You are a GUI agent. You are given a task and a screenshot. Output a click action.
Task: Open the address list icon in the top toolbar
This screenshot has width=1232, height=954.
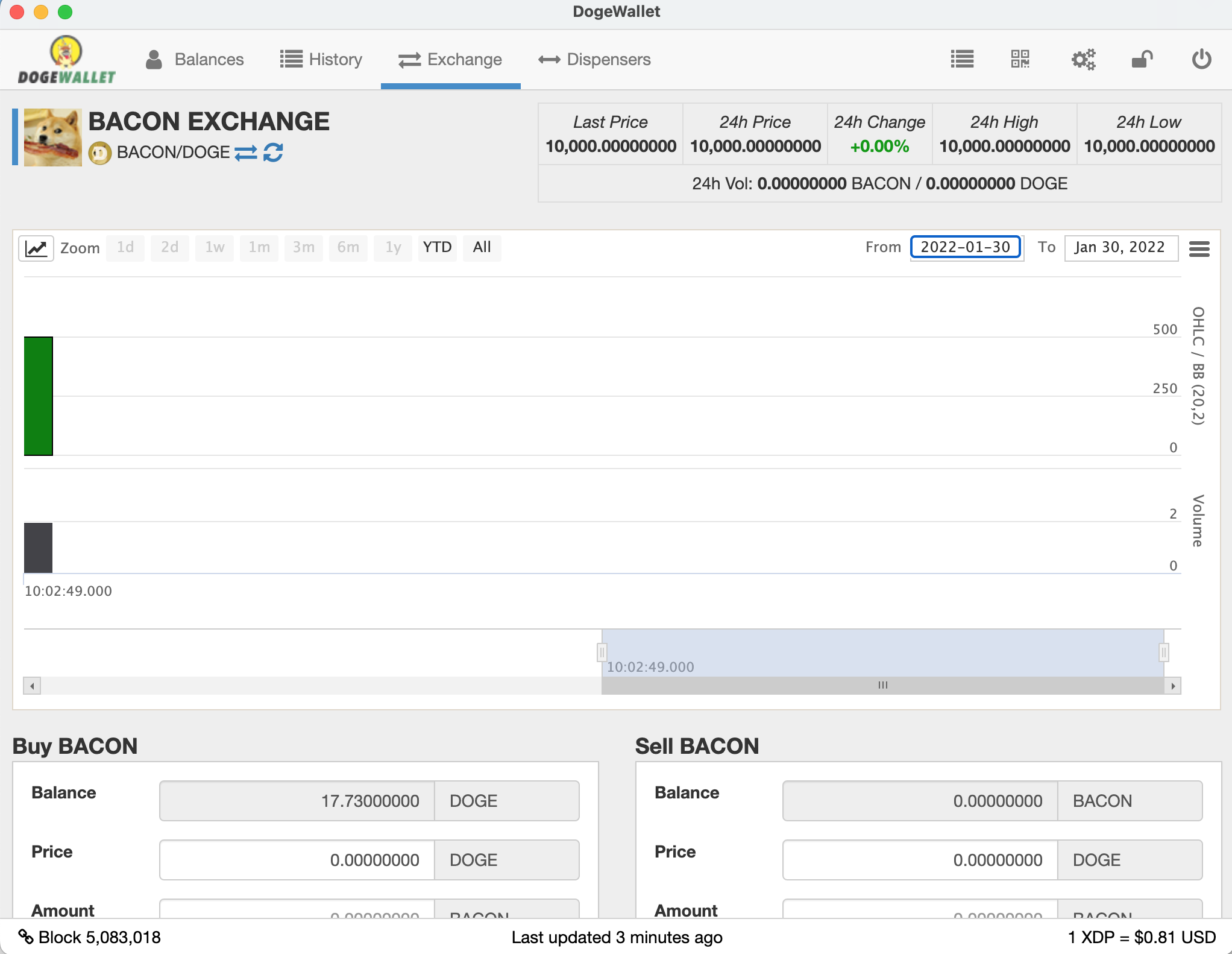[962, 59]
